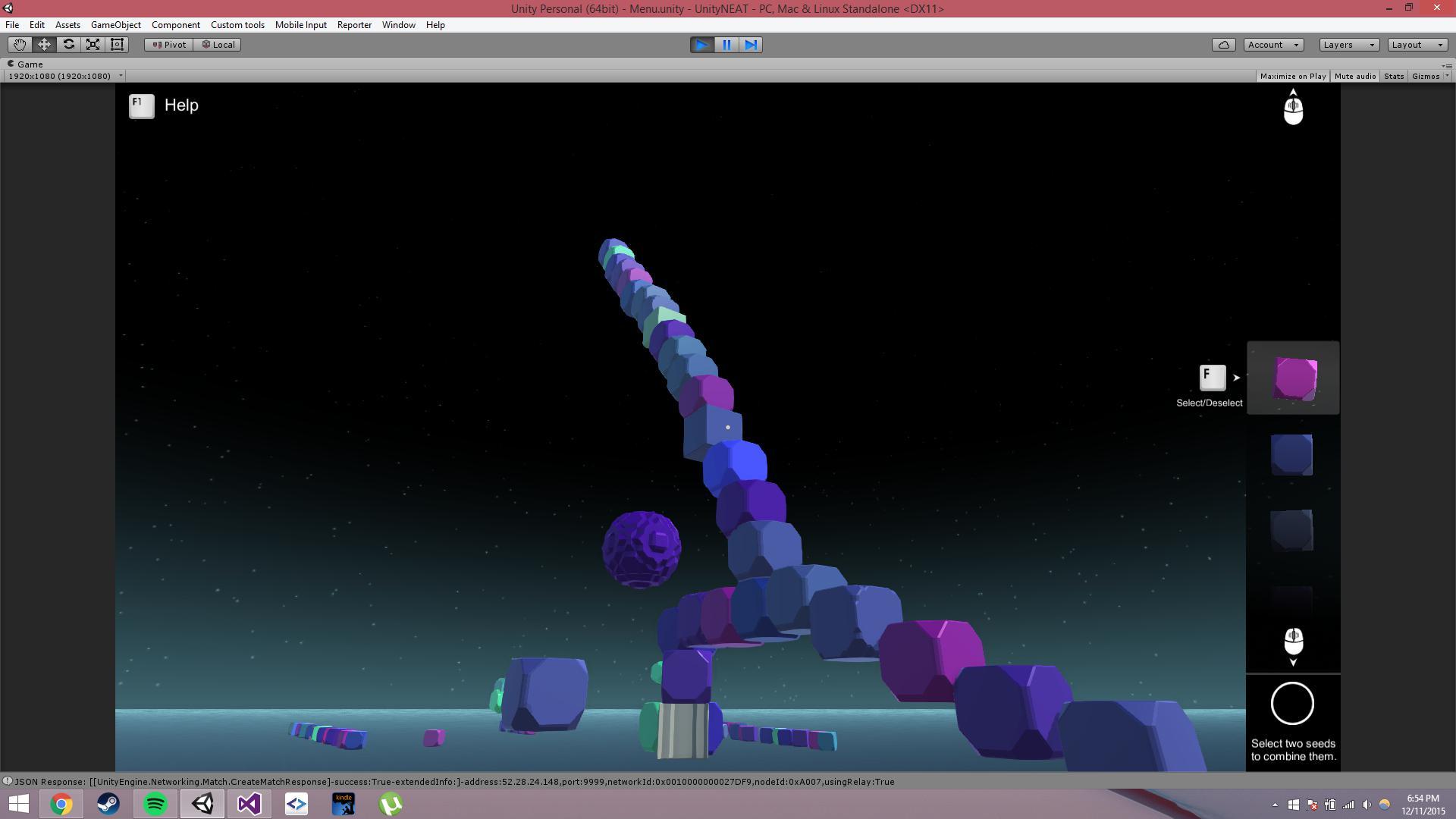Toggle Pivot handle position button
Image resolution: width=1456 pixels, height=819 pixels.
tap(169, 45)
